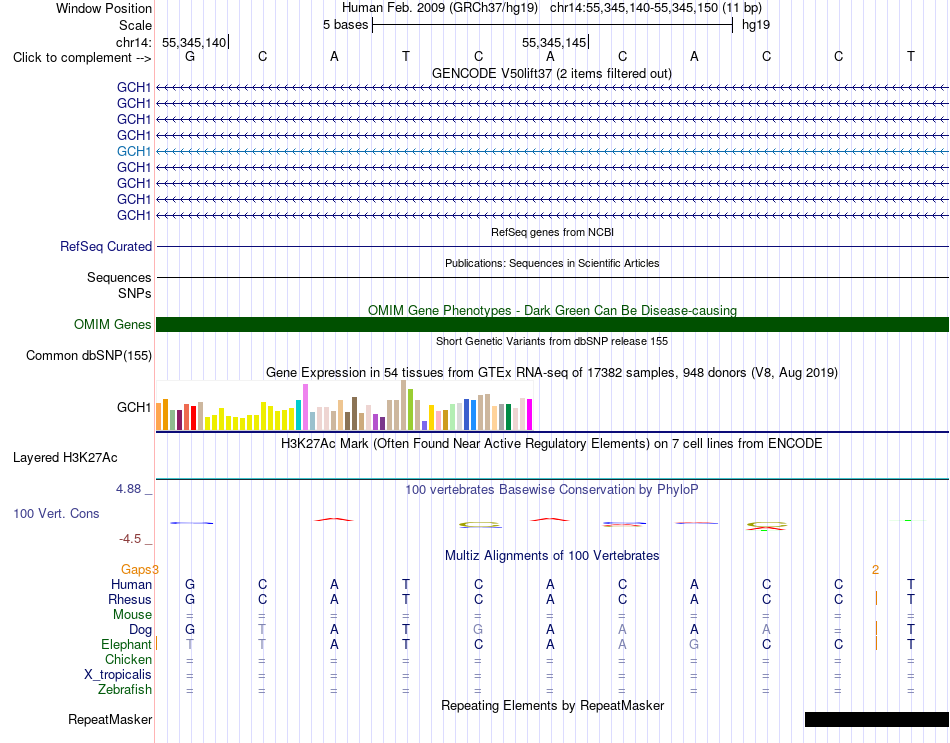
Task: Click the 4.88 upper PhyloP scale value
Action: (128, 488)
